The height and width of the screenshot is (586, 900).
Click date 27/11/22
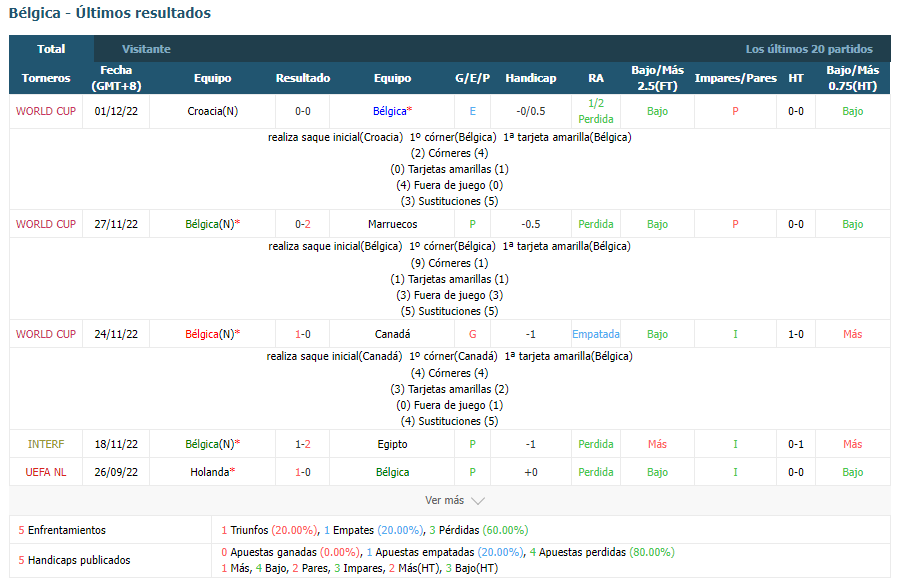pyautogui.click(x=116, y=224)
